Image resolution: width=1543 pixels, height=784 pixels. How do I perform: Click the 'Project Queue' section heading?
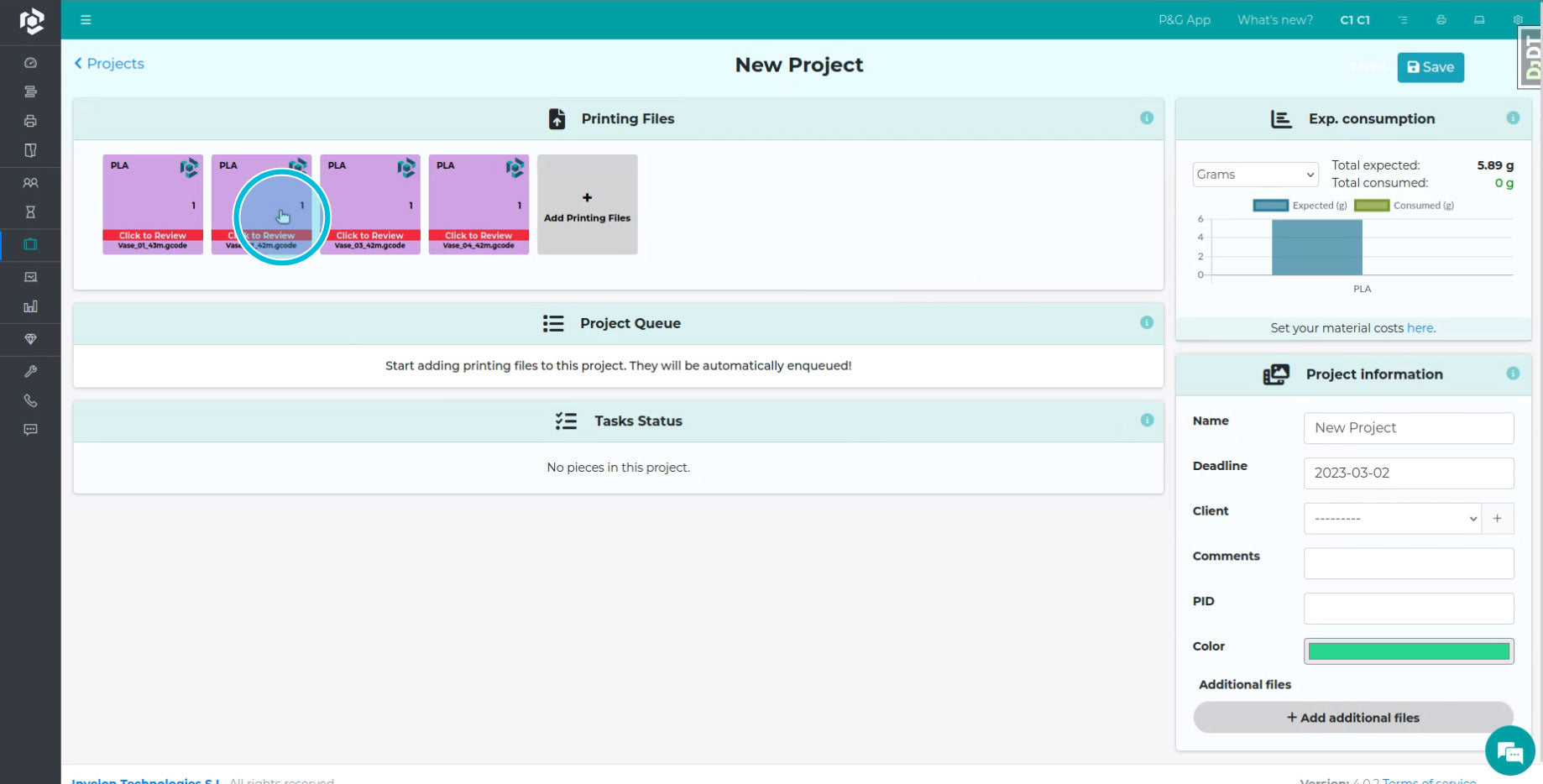[630, 323]
